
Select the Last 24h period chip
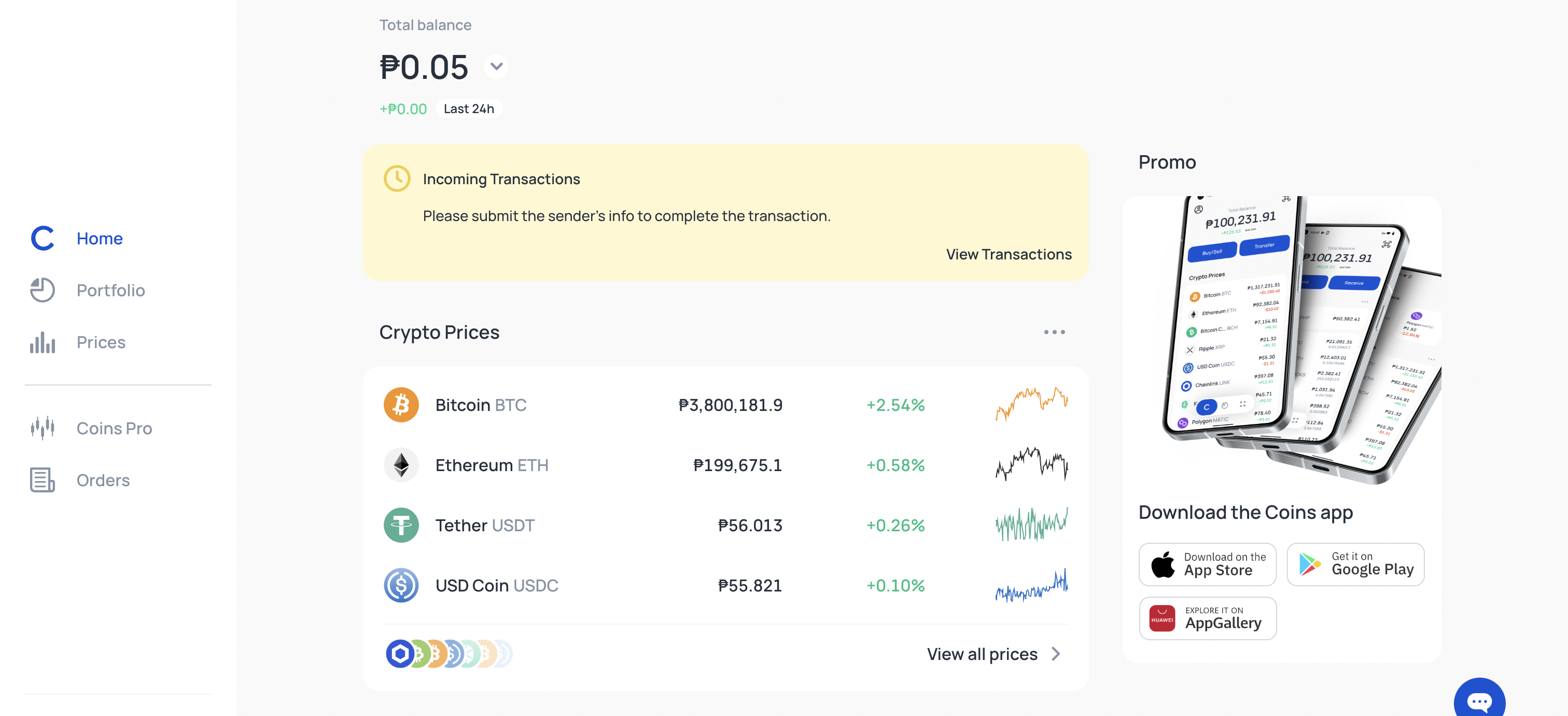pyautogui.click(x=469, y=109)
